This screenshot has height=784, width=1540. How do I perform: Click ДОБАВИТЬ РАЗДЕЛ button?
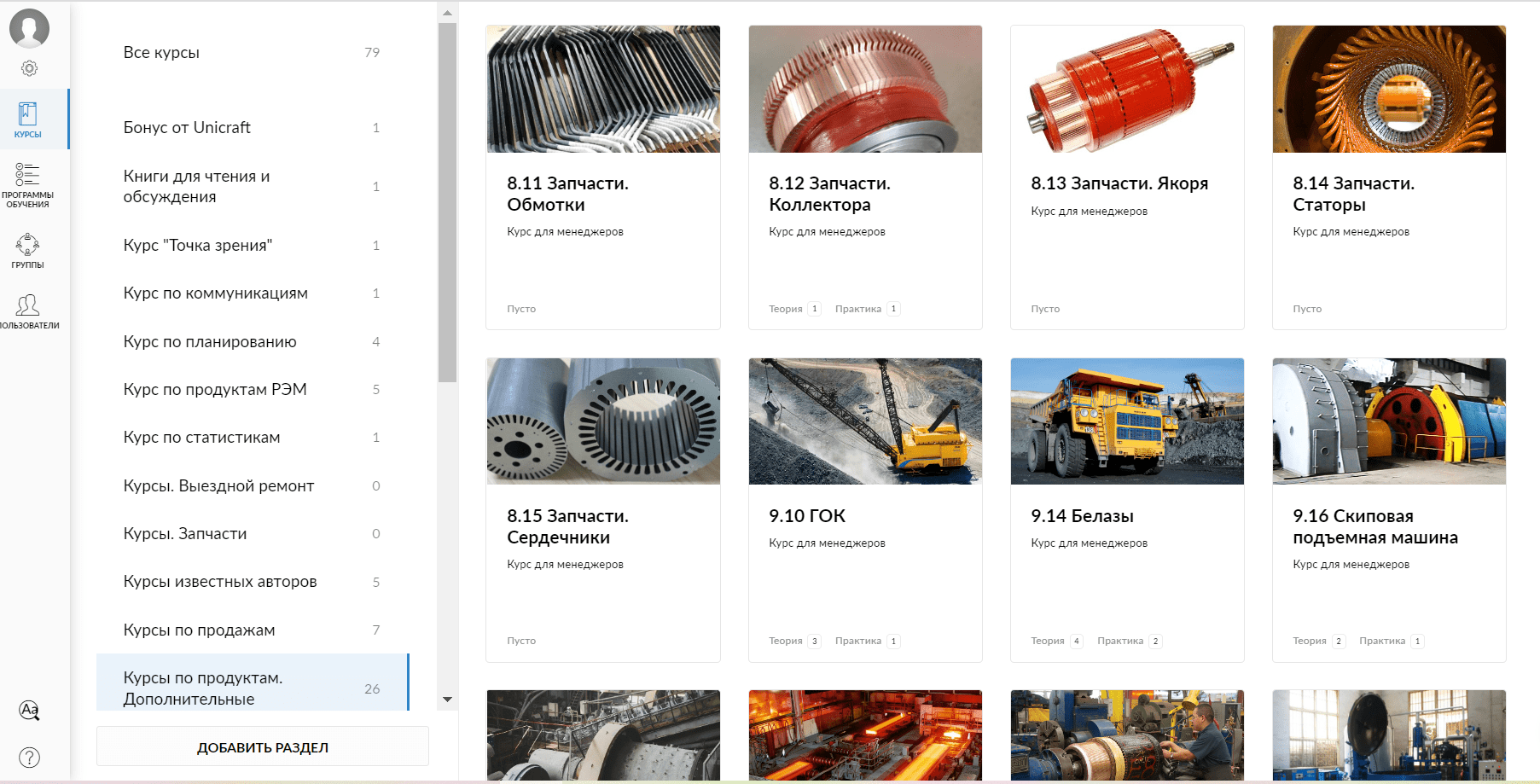coord(262,747)
